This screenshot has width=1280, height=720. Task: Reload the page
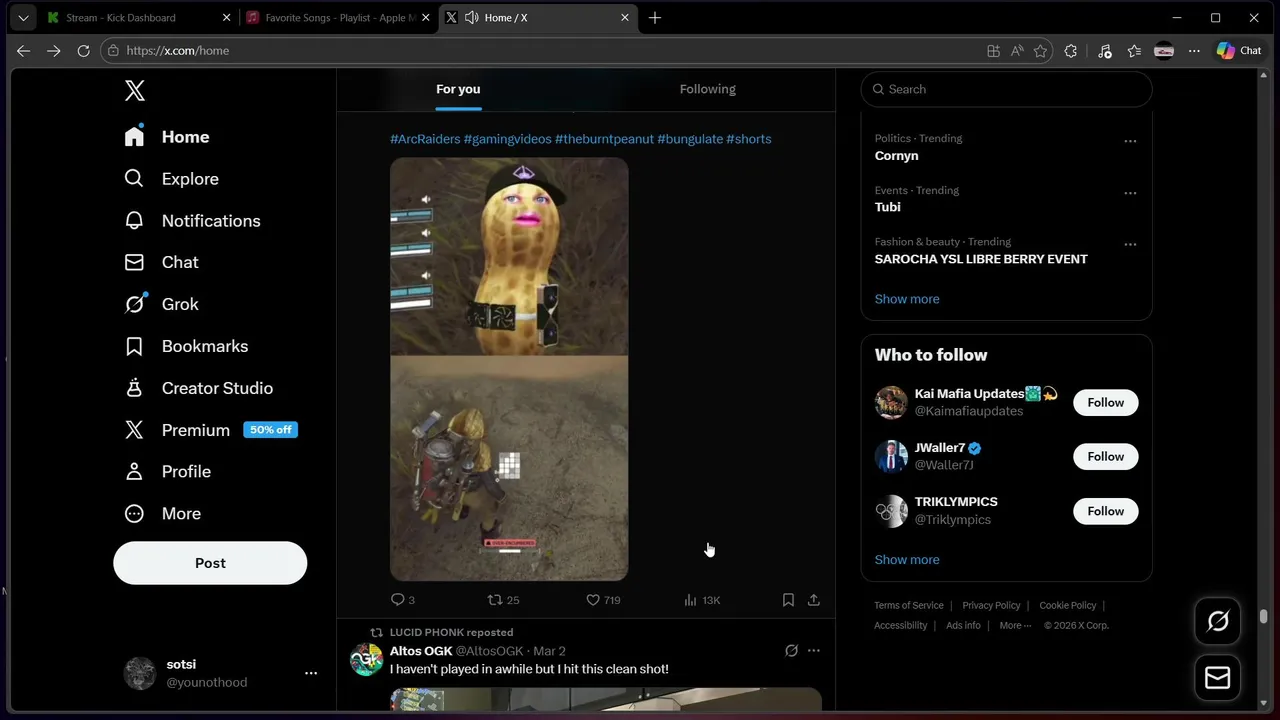point(83,51)
